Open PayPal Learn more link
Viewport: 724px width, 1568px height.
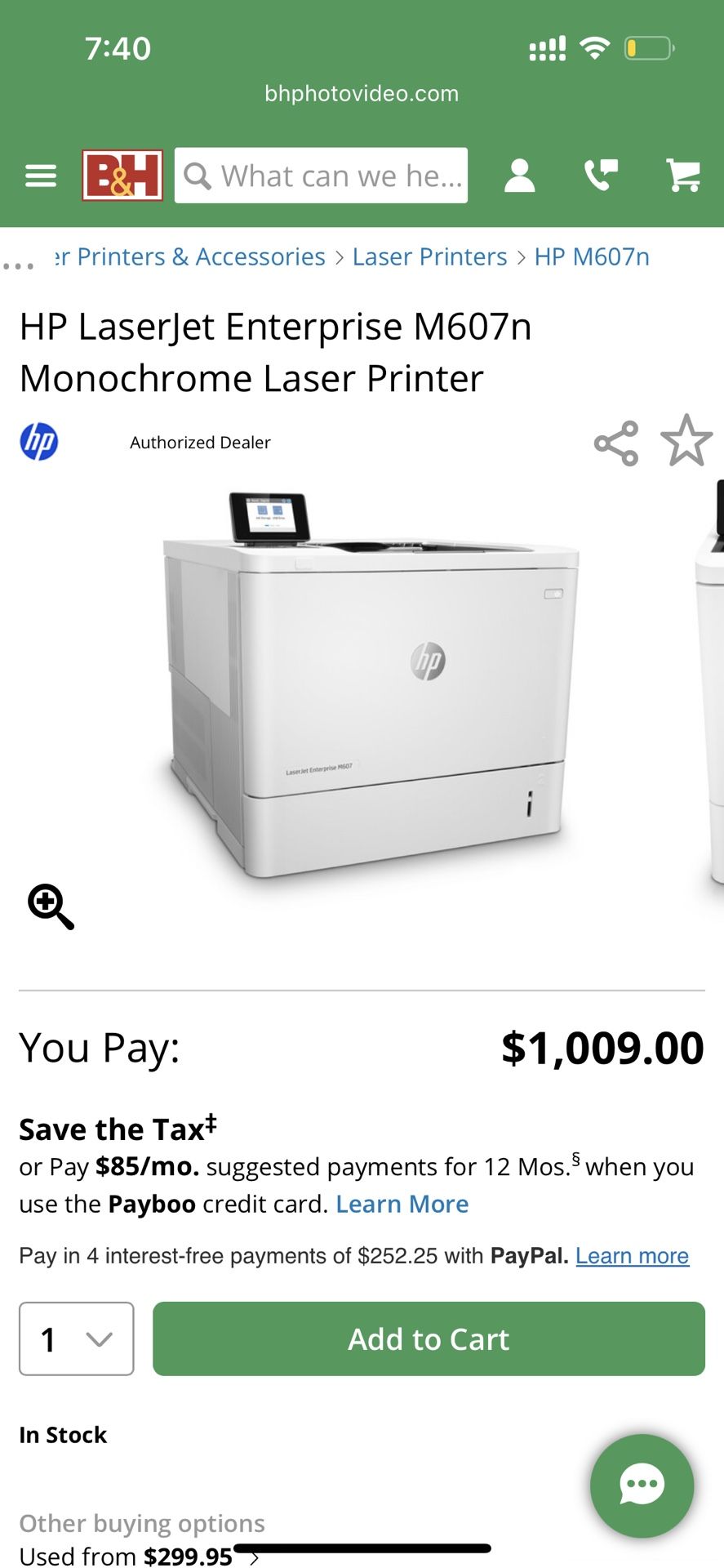(633, 1255)
